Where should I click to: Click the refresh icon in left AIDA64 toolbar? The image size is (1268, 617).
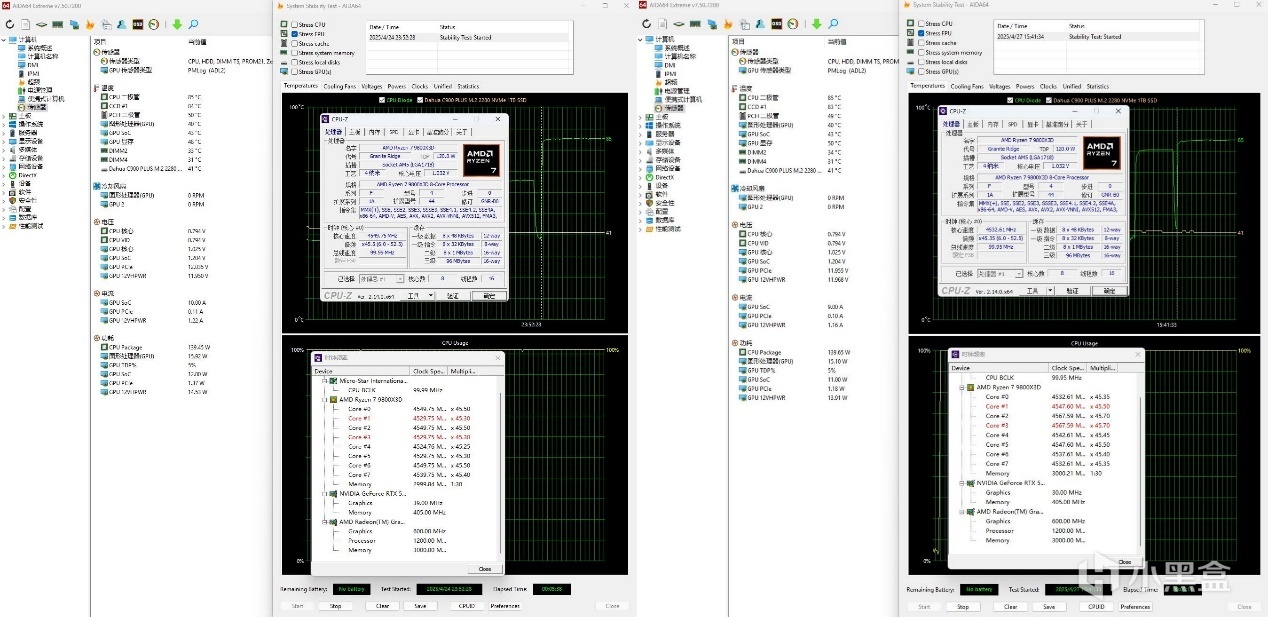(x=9, y=24)
